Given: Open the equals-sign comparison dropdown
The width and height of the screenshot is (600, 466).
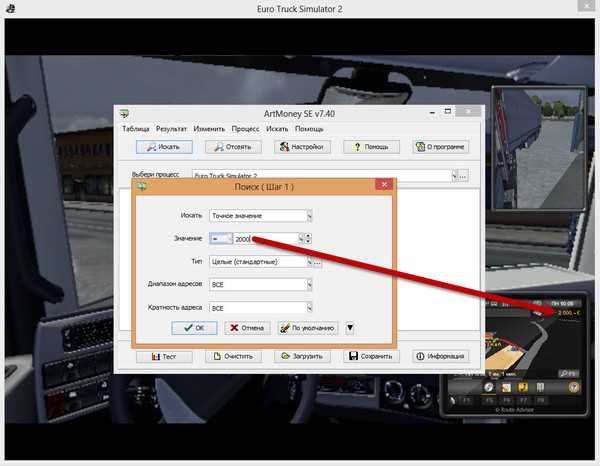Looking at the screenshot, I should point(221,239).
